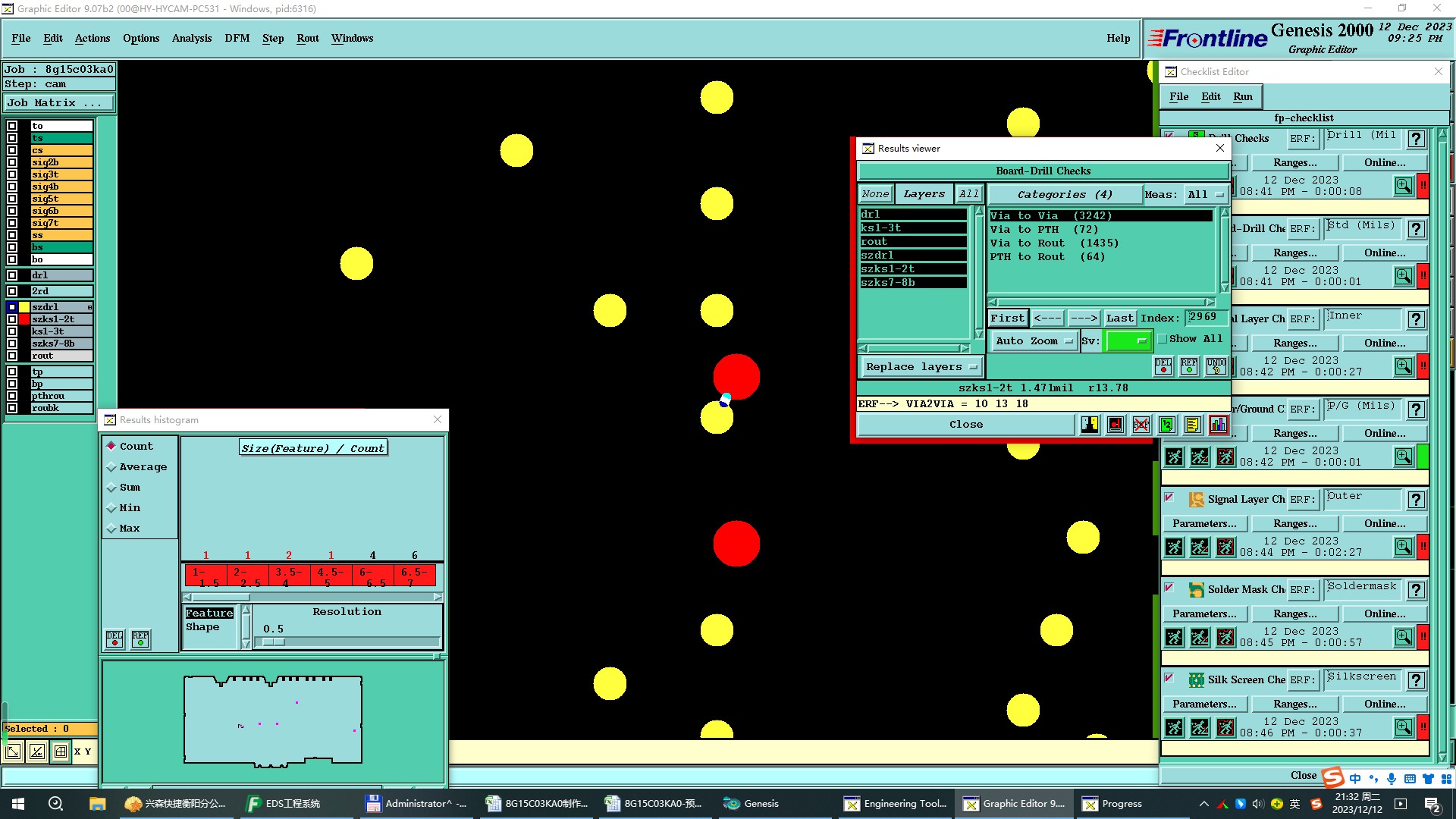Click the DEL icon in Results viewer
Viewport: 1456px width, 819px height.
[1163, 366]
